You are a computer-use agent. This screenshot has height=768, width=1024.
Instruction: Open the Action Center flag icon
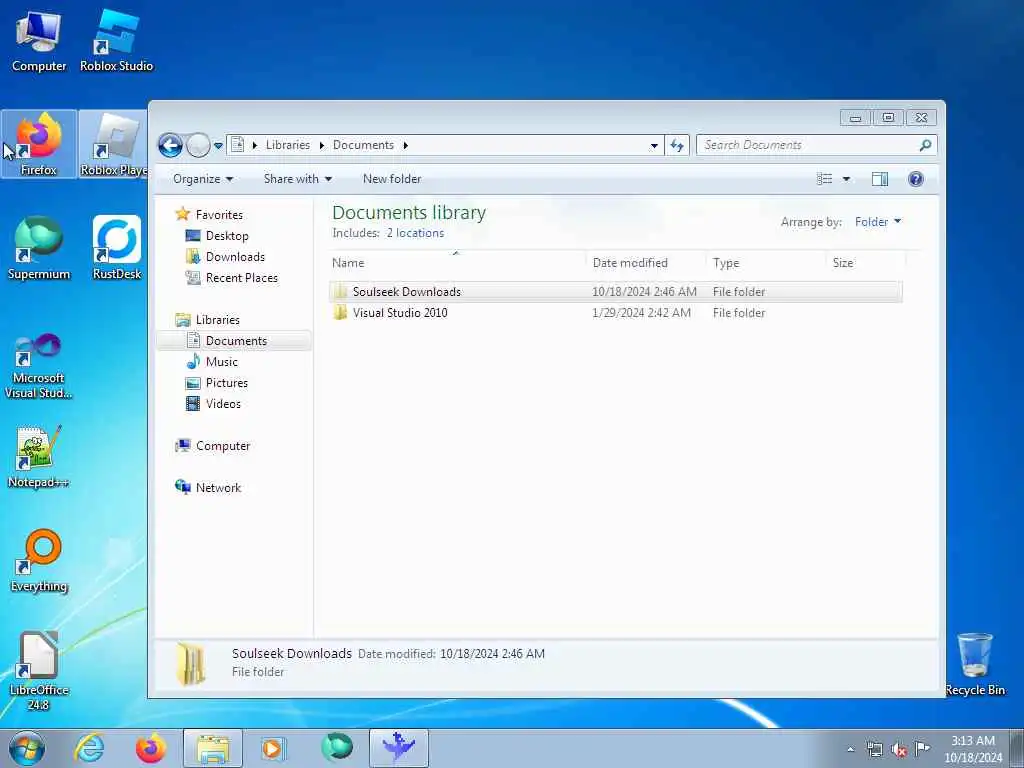coord(922,750)
